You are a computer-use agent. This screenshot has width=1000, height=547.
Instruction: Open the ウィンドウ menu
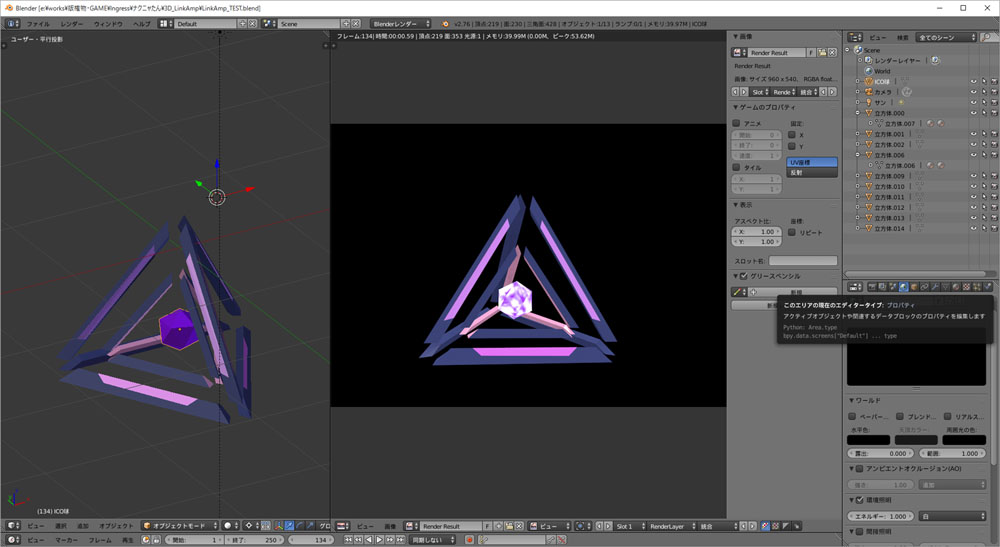pyautogui.click(x=108, y=24)
